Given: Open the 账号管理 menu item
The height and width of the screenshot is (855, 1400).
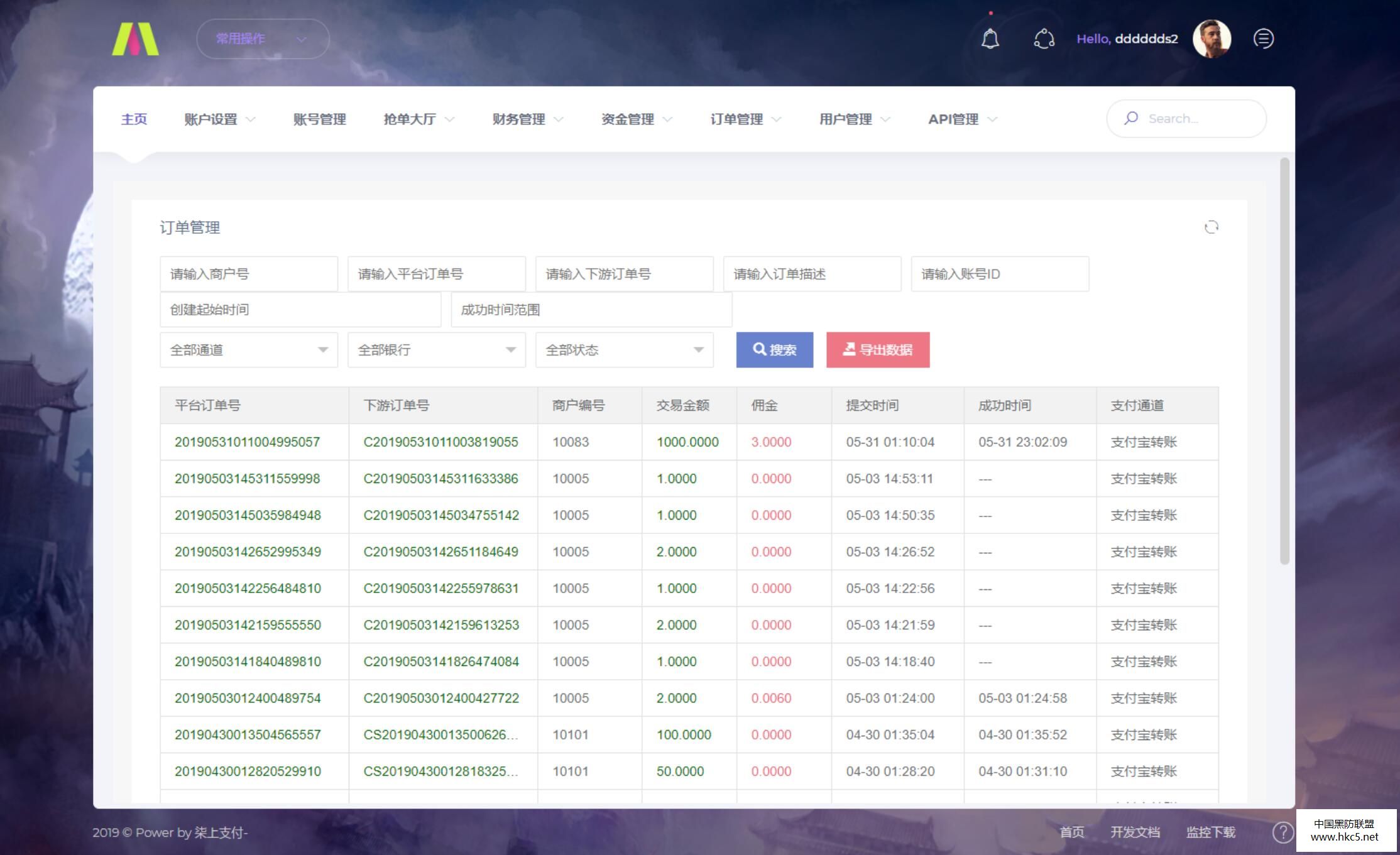Looking at the screenshot, I should click(319, 119).
